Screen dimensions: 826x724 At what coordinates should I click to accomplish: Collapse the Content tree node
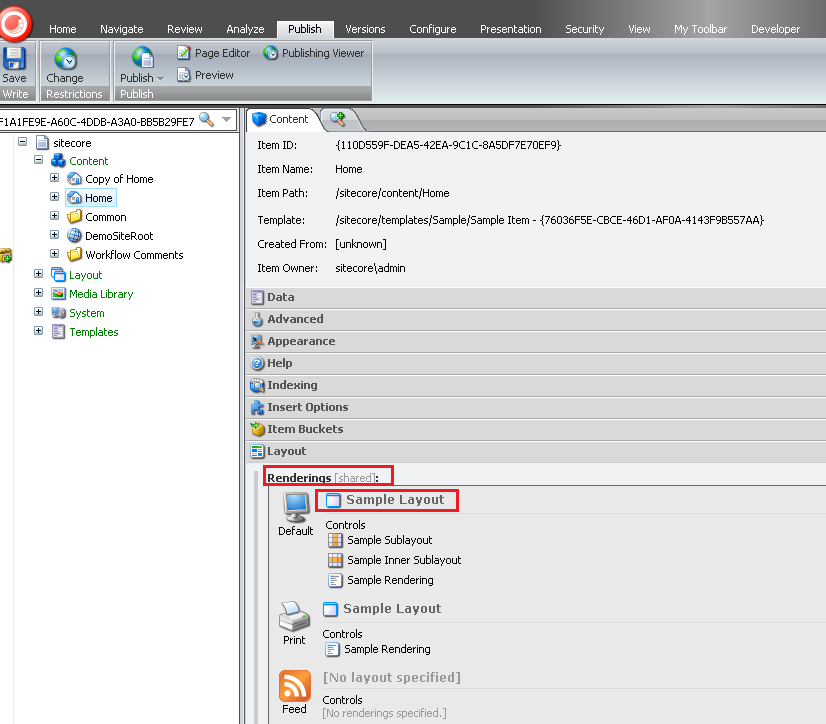[38, 160]
